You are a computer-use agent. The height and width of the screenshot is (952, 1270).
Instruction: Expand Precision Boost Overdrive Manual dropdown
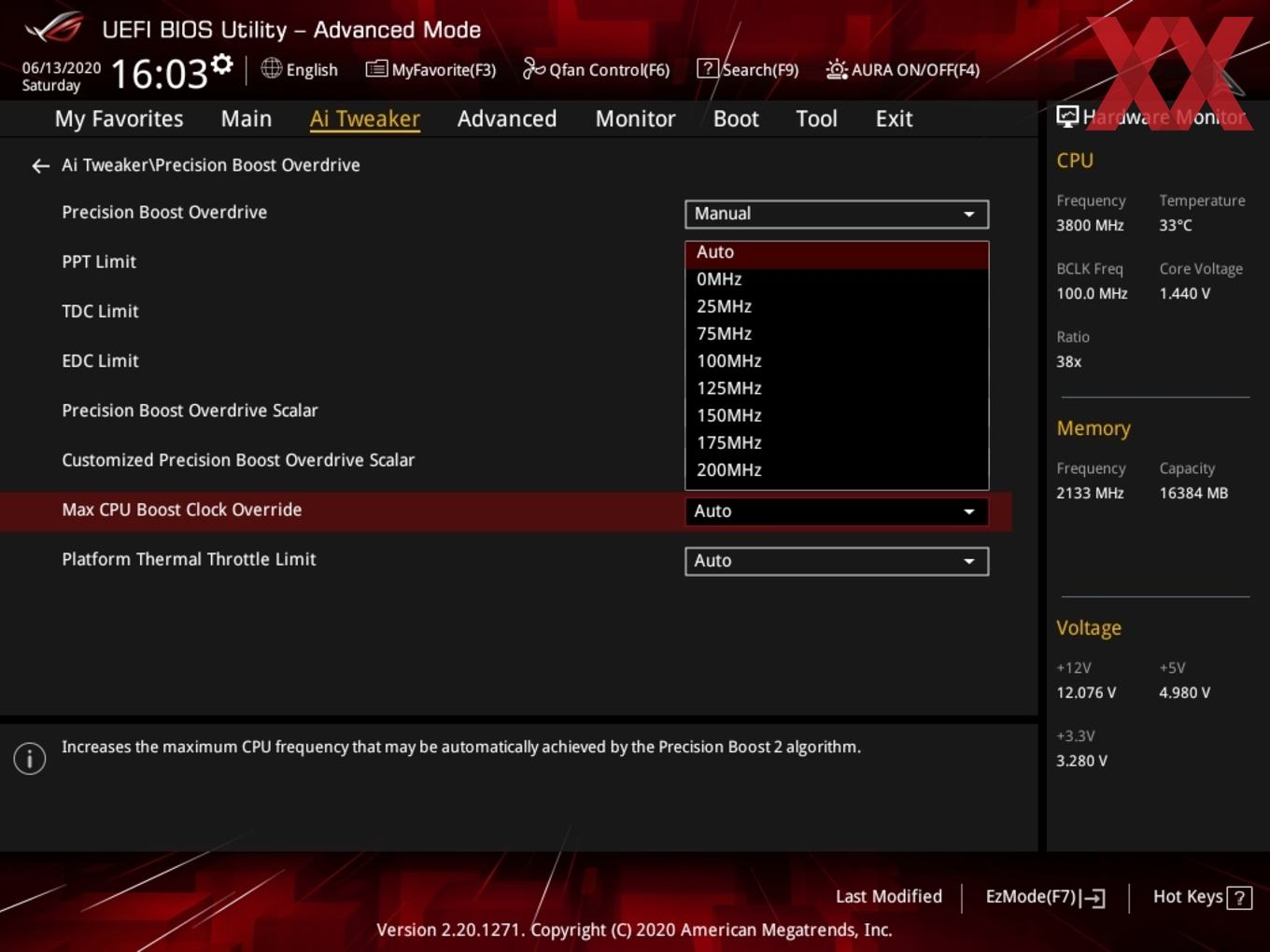click(x=837, y=214)
